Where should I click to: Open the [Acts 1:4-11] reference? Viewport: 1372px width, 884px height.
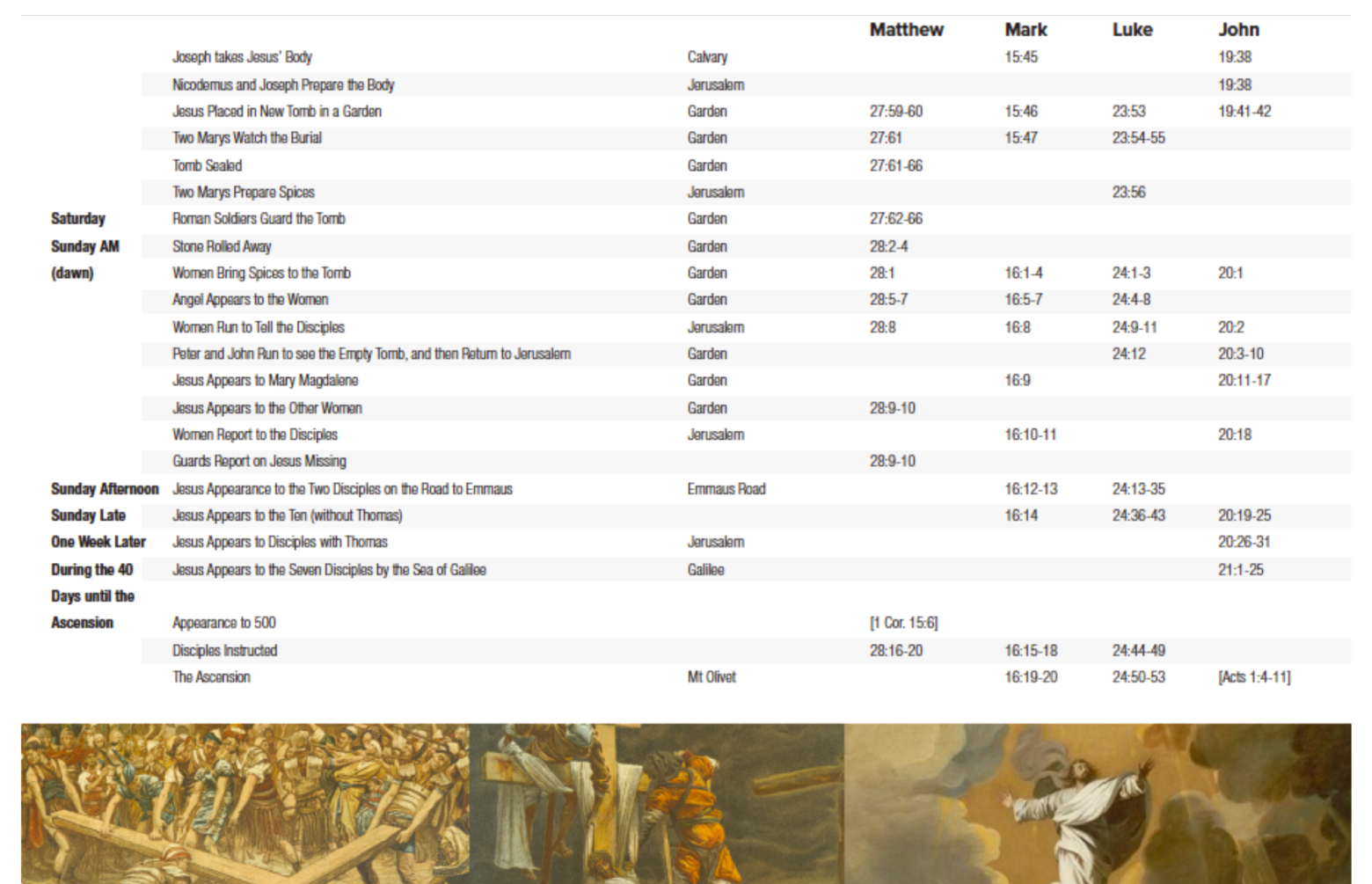coord(1254,677)
